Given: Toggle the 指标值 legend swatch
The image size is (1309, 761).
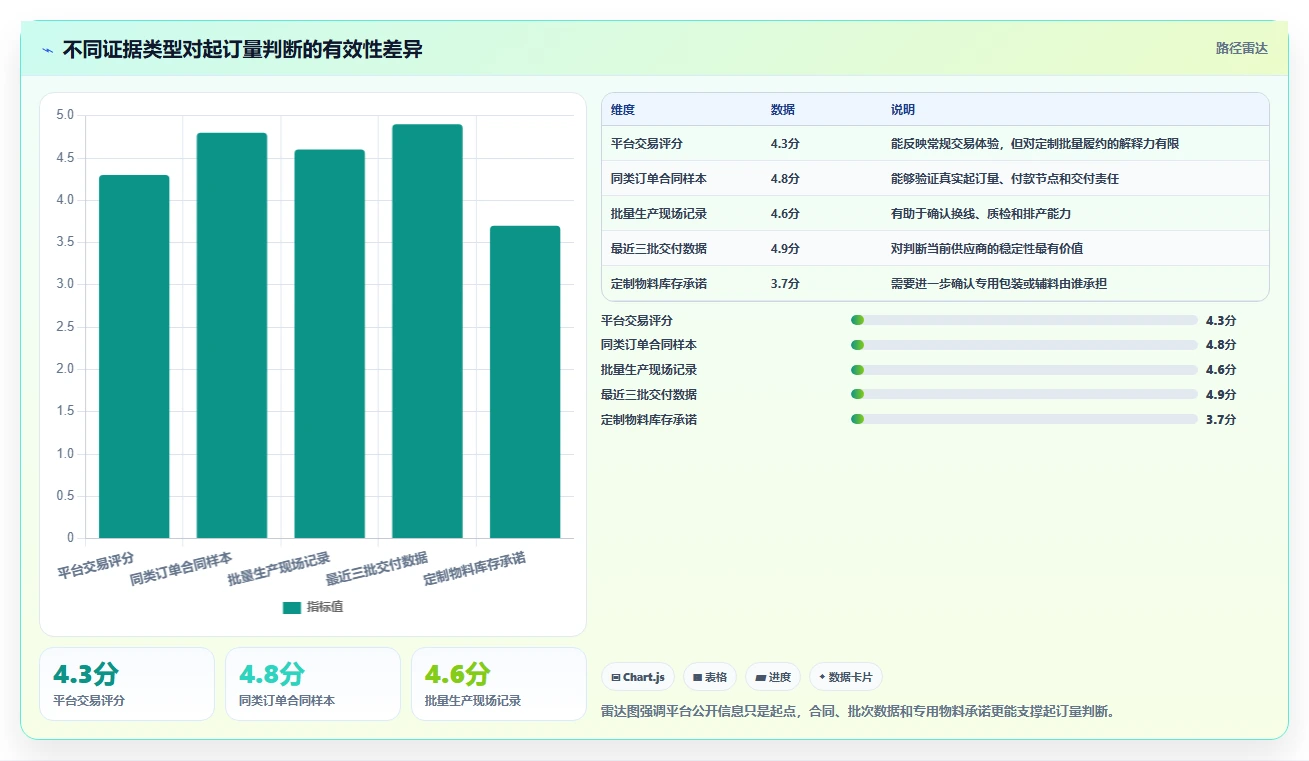Looking at the screenshot, I should click(292, 607).
